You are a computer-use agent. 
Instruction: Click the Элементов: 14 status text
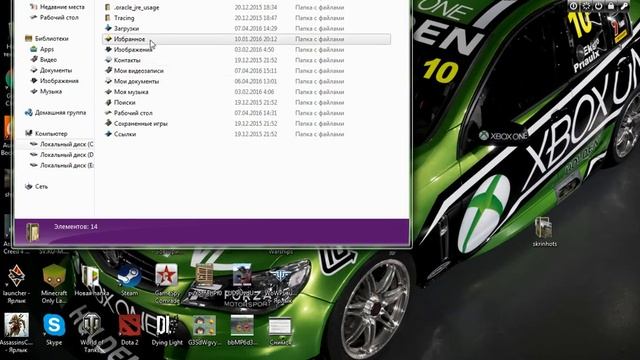tap(76, 227)
